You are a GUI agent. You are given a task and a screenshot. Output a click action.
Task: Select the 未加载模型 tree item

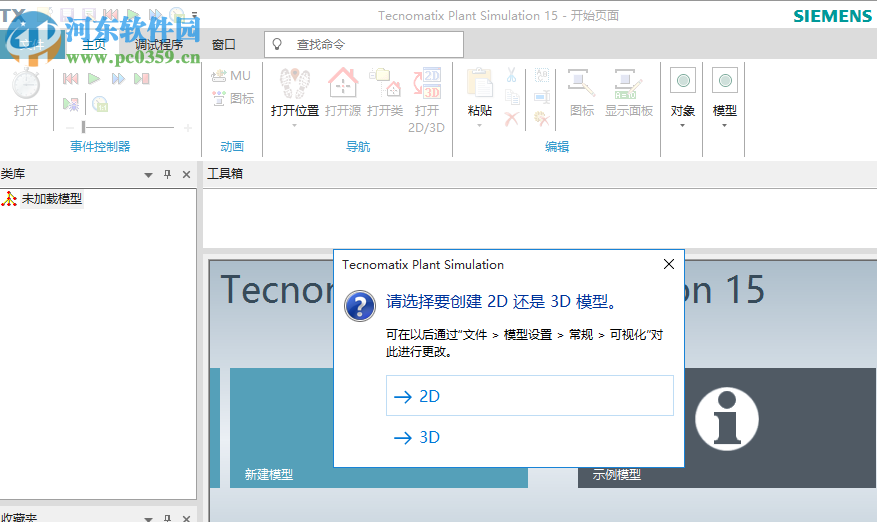point(51,199)
